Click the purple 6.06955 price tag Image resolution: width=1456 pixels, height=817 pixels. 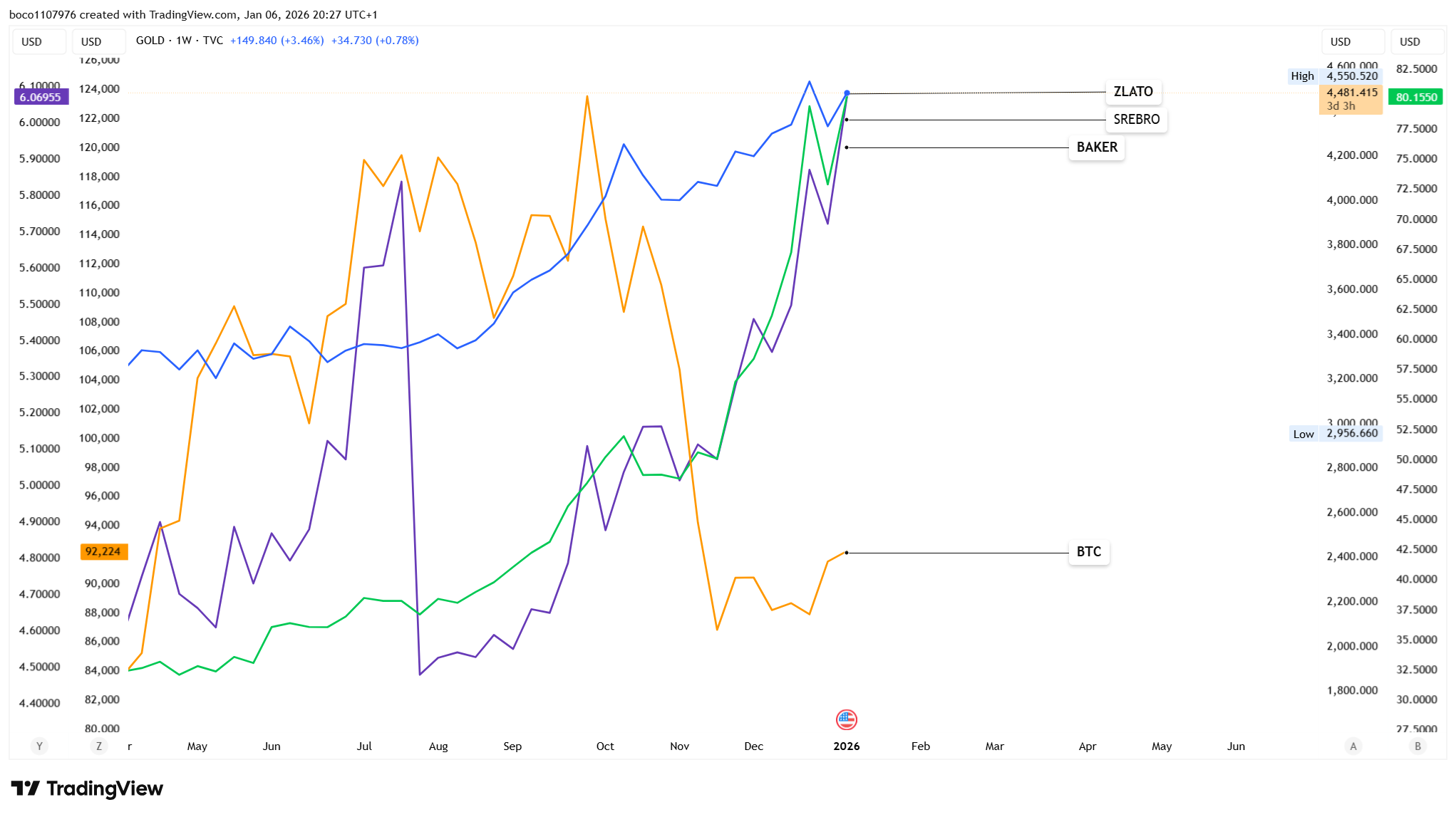[41, 97]
